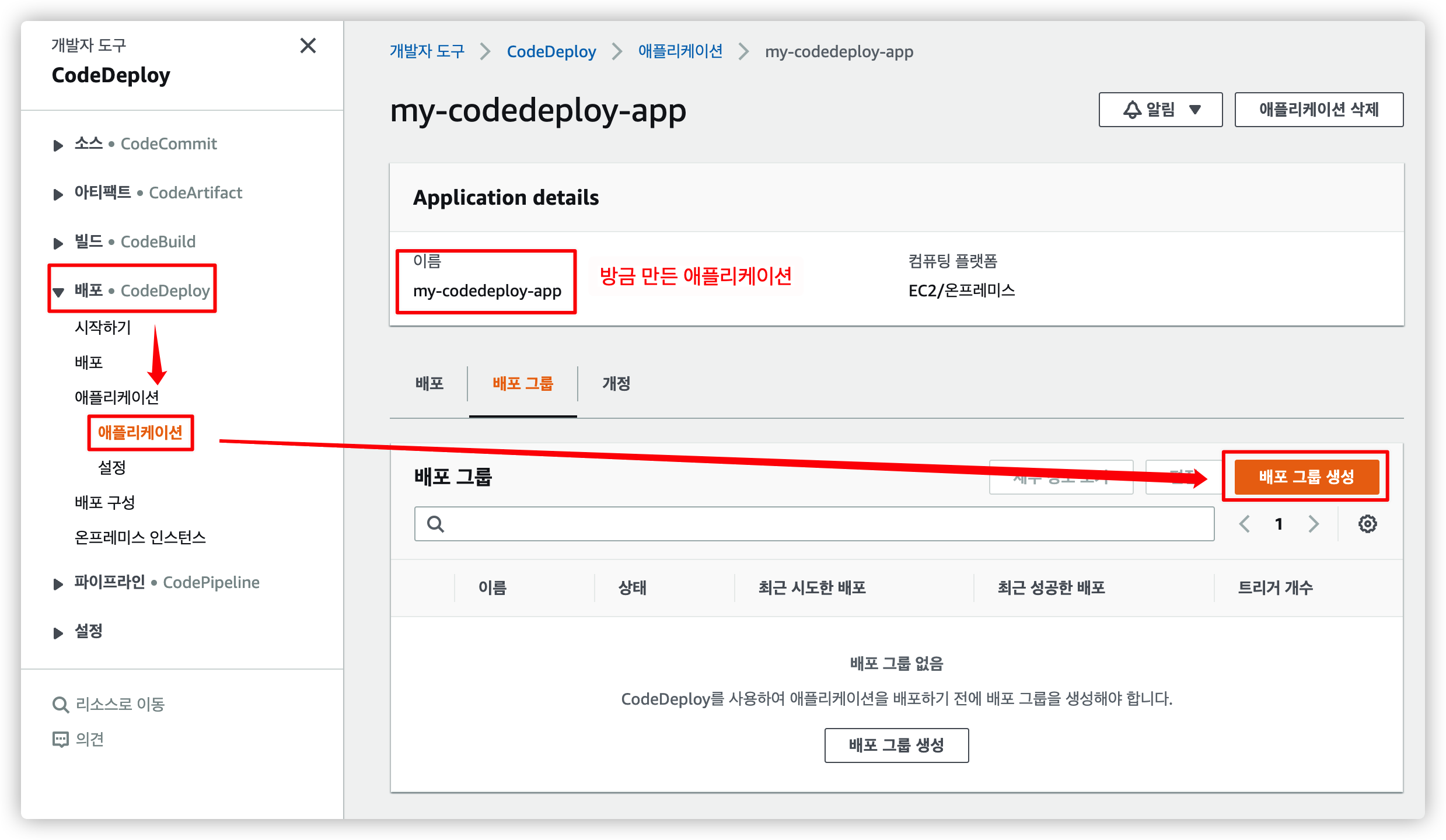Switch to the 개정 tab

coord(616,384)
